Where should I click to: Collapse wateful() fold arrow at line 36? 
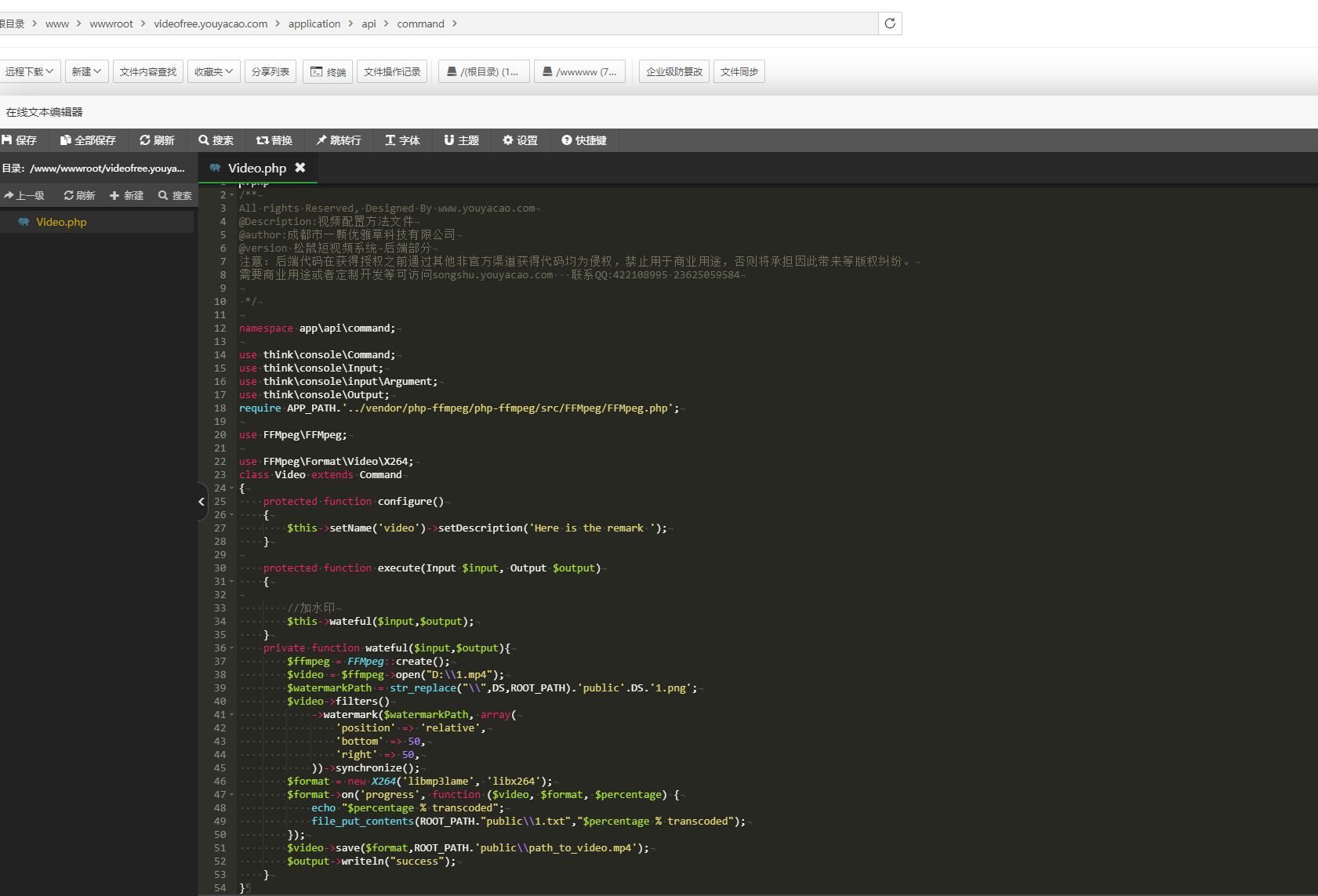pos(231,648)
